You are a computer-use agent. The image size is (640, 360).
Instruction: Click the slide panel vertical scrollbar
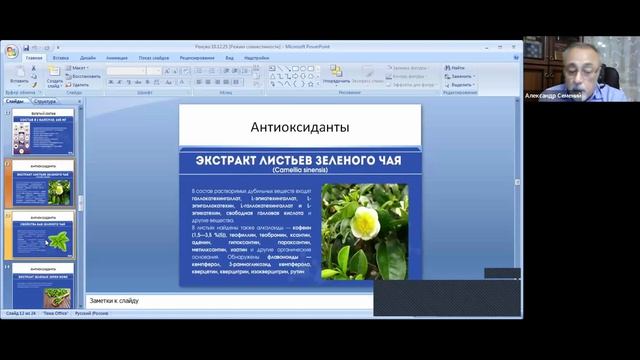coord(80,204)
